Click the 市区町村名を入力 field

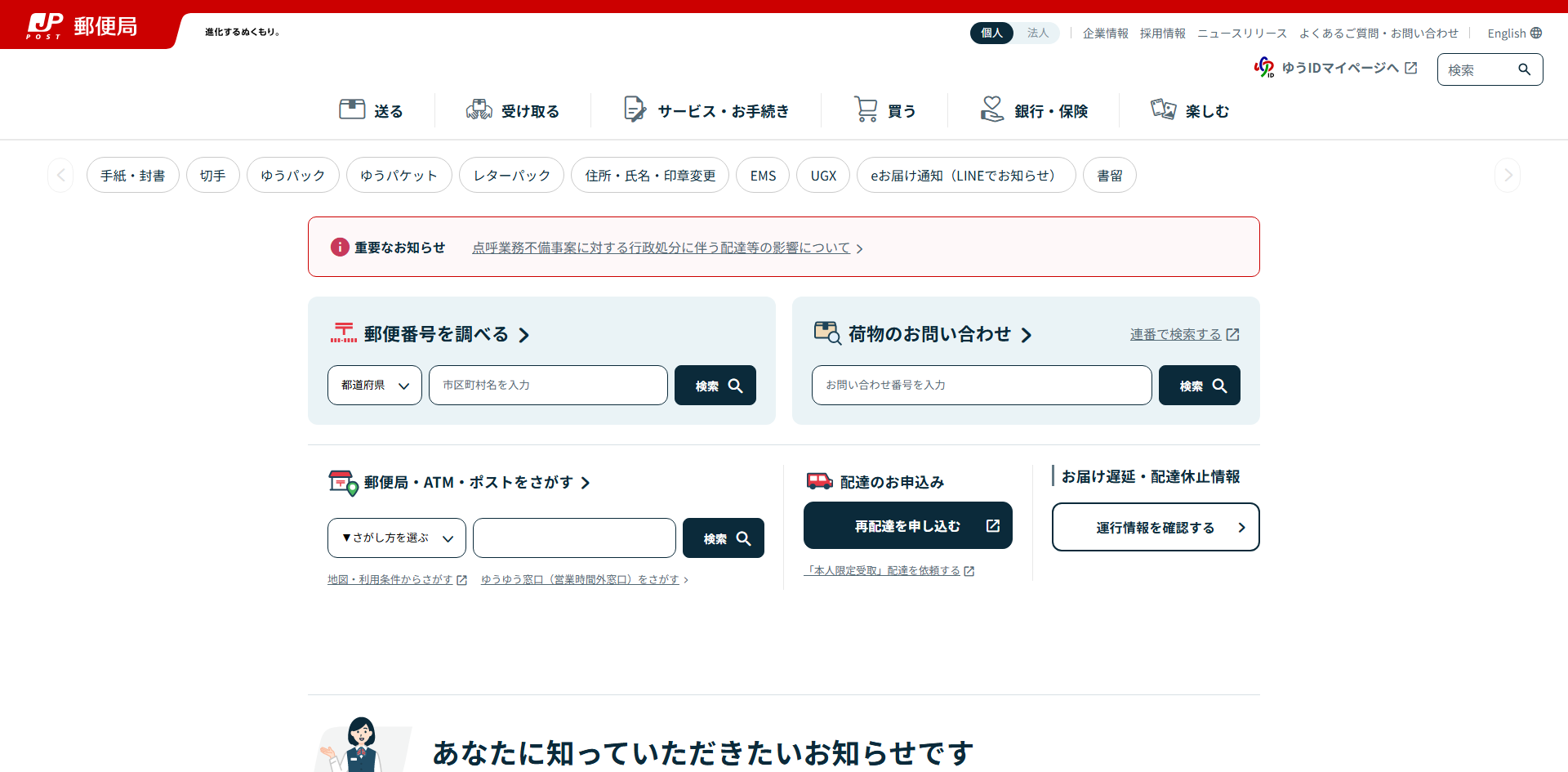(548, 385)
